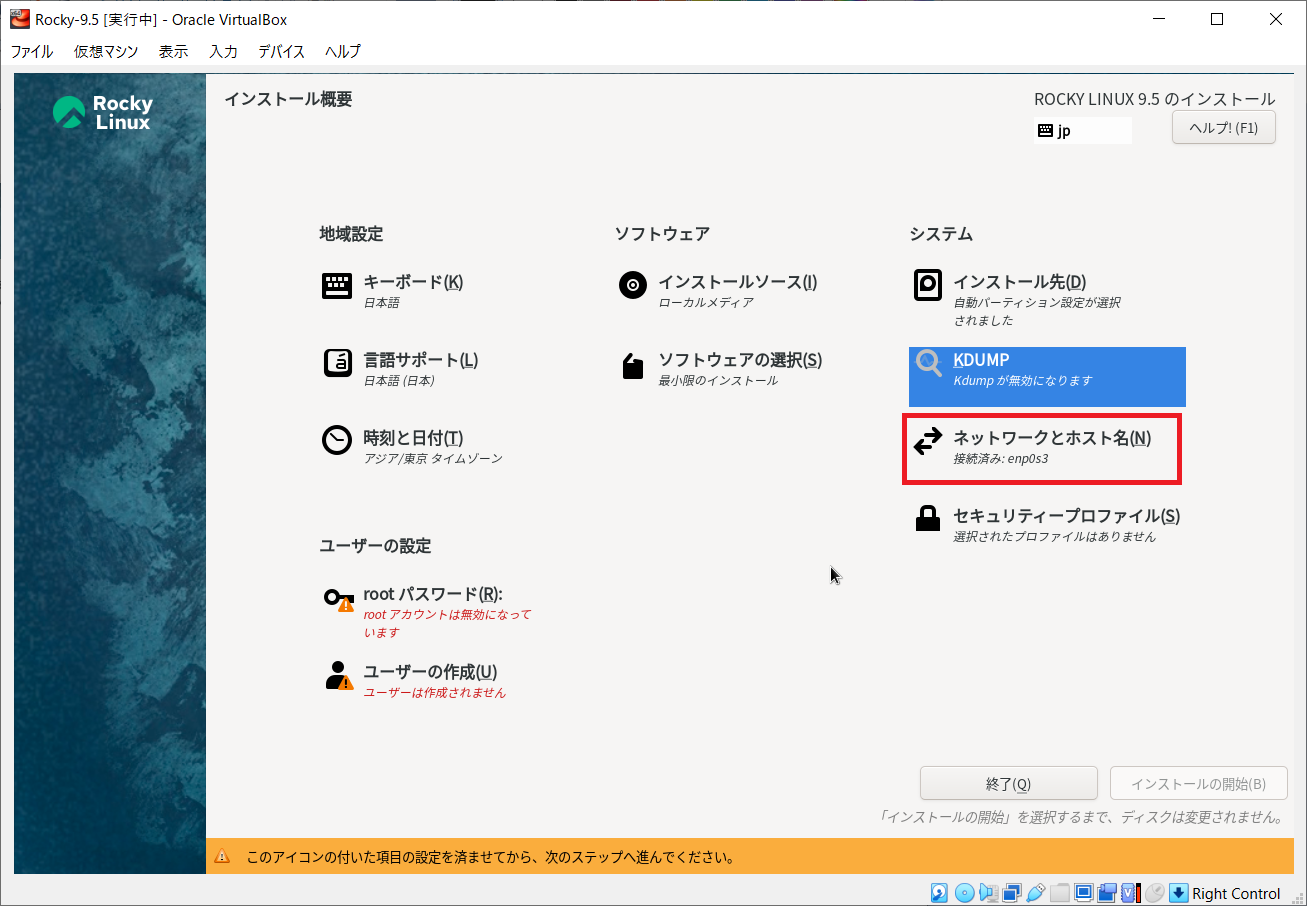Screen dimensions: 1307x906
Task: Click the VirtualBox window title icon
Action: (x=19, y=19)
